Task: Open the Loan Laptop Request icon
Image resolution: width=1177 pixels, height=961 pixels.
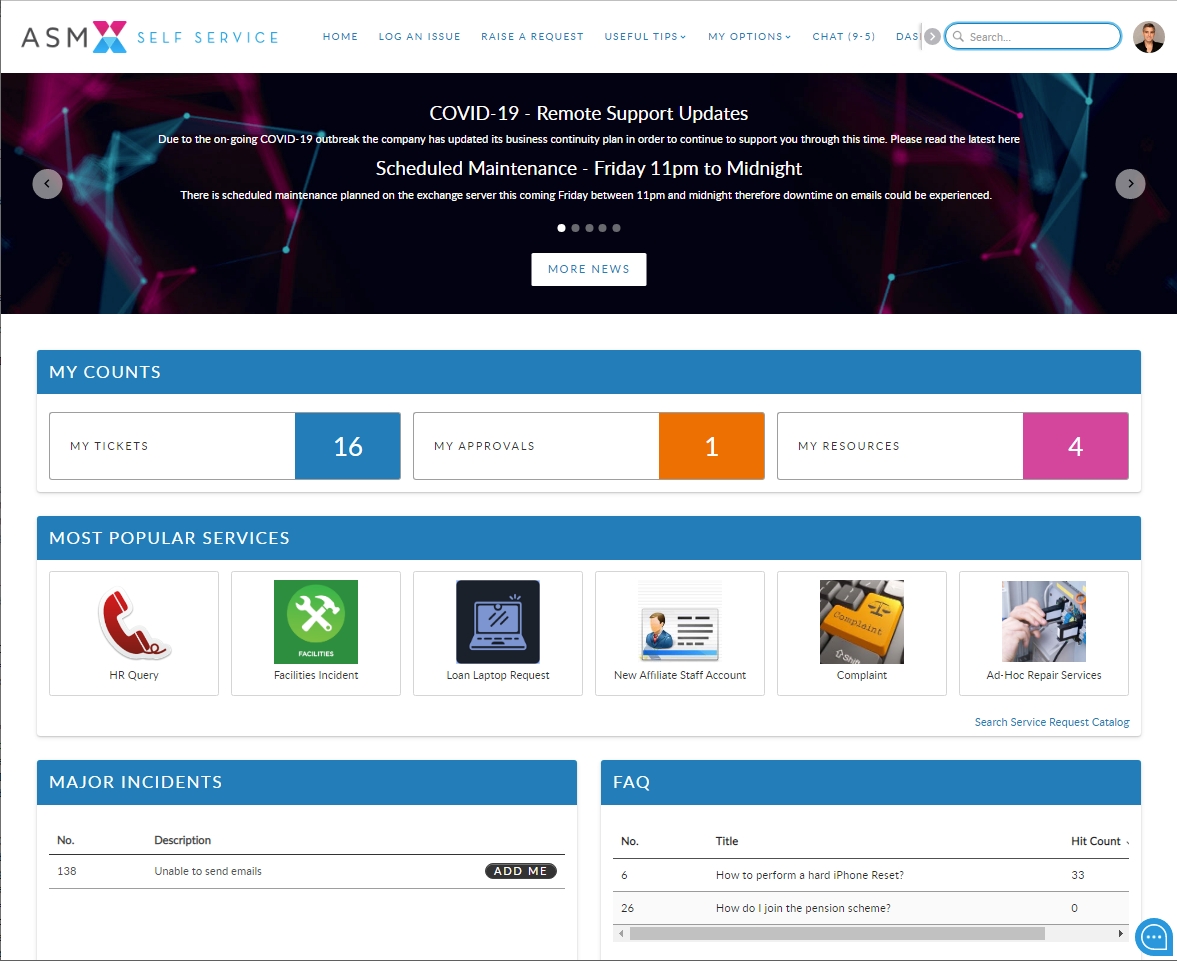Action: point(498,622)
